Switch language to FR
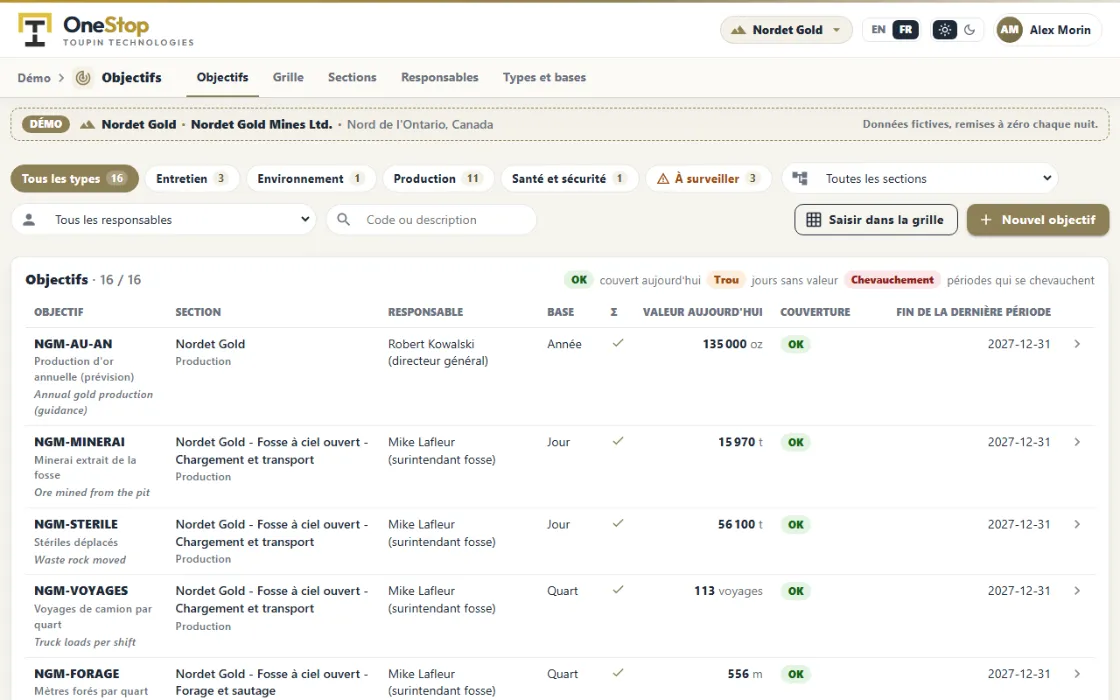 click(905, 30)
